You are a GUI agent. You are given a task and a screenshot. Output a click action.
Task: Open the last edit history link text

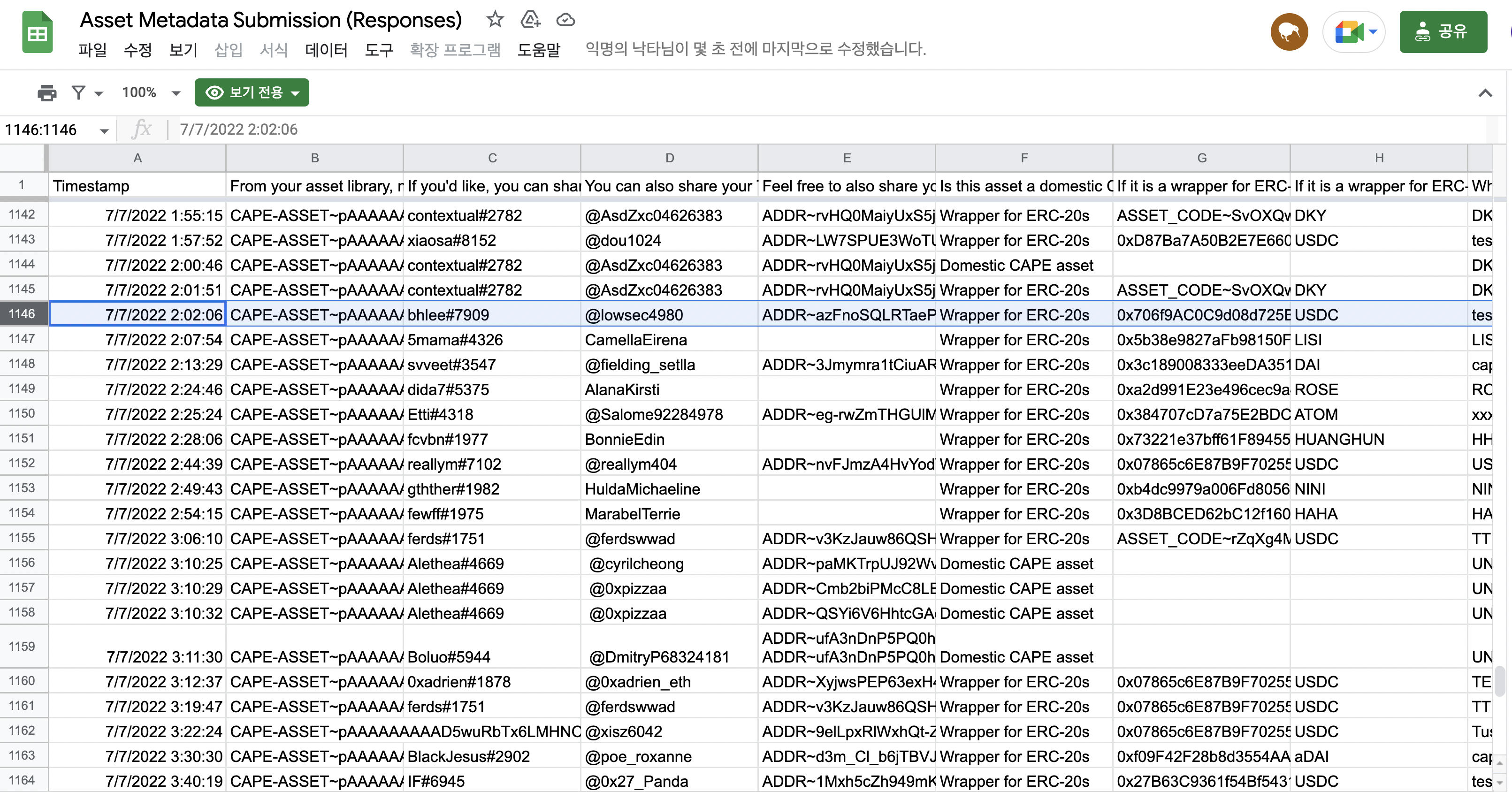[x=755, y=49]
